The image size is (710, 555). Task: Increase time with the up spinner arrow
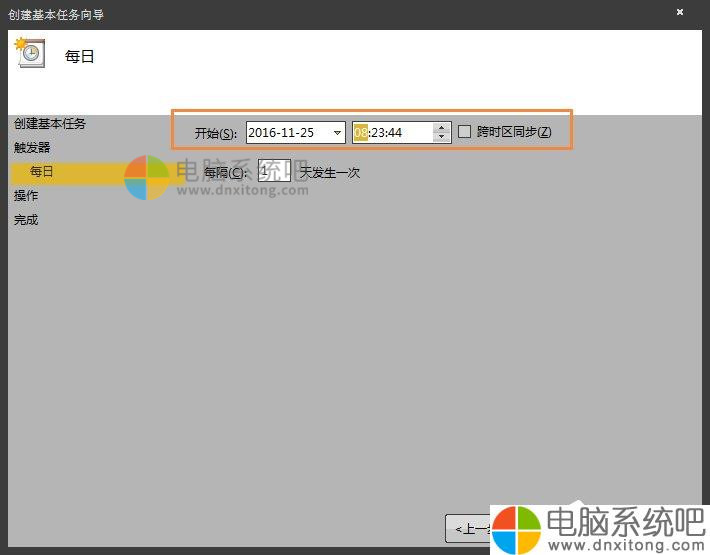coord(442,127)
